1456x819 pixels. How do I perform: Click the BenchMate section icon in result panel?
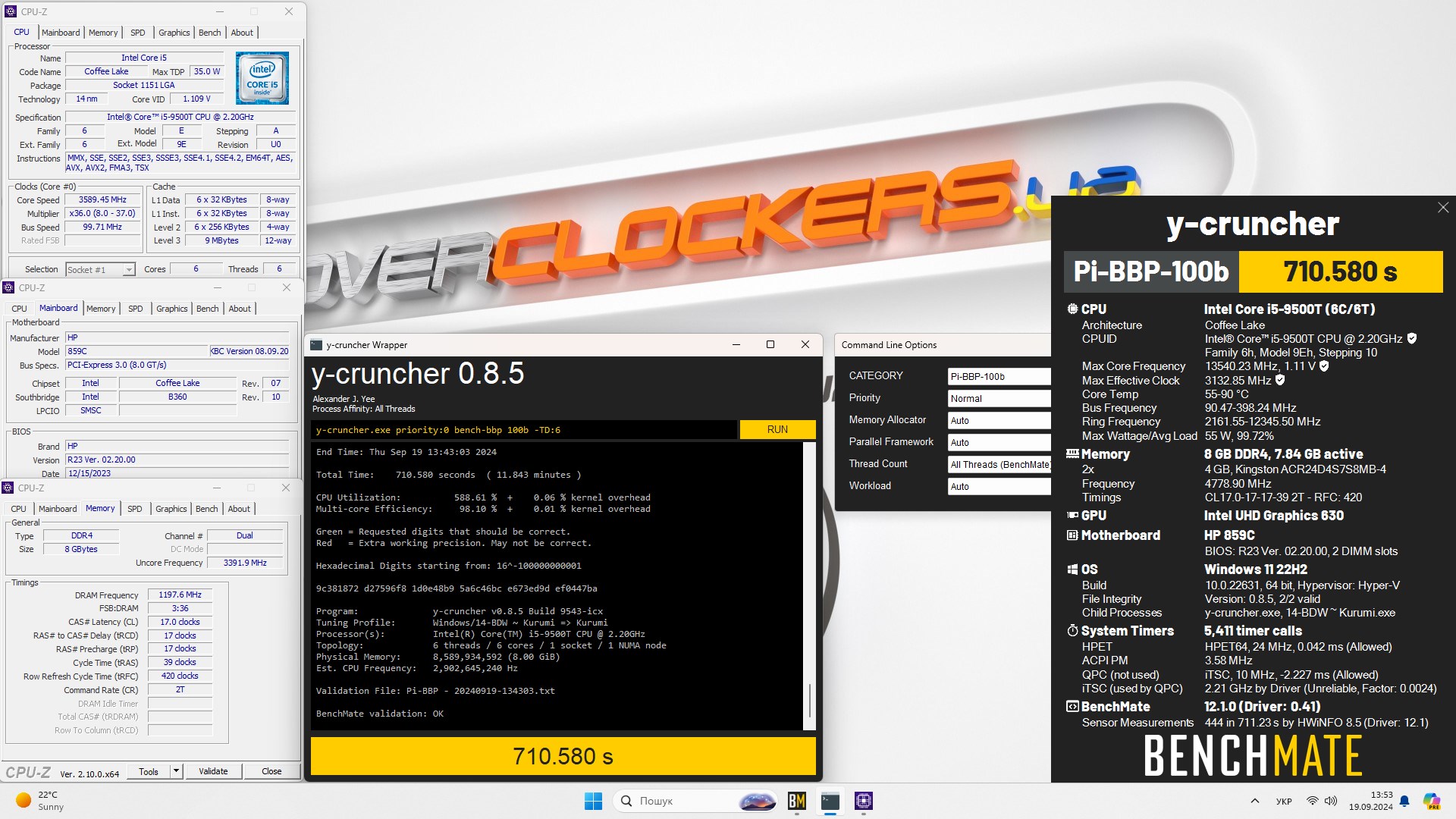[x=1072, y=706]
